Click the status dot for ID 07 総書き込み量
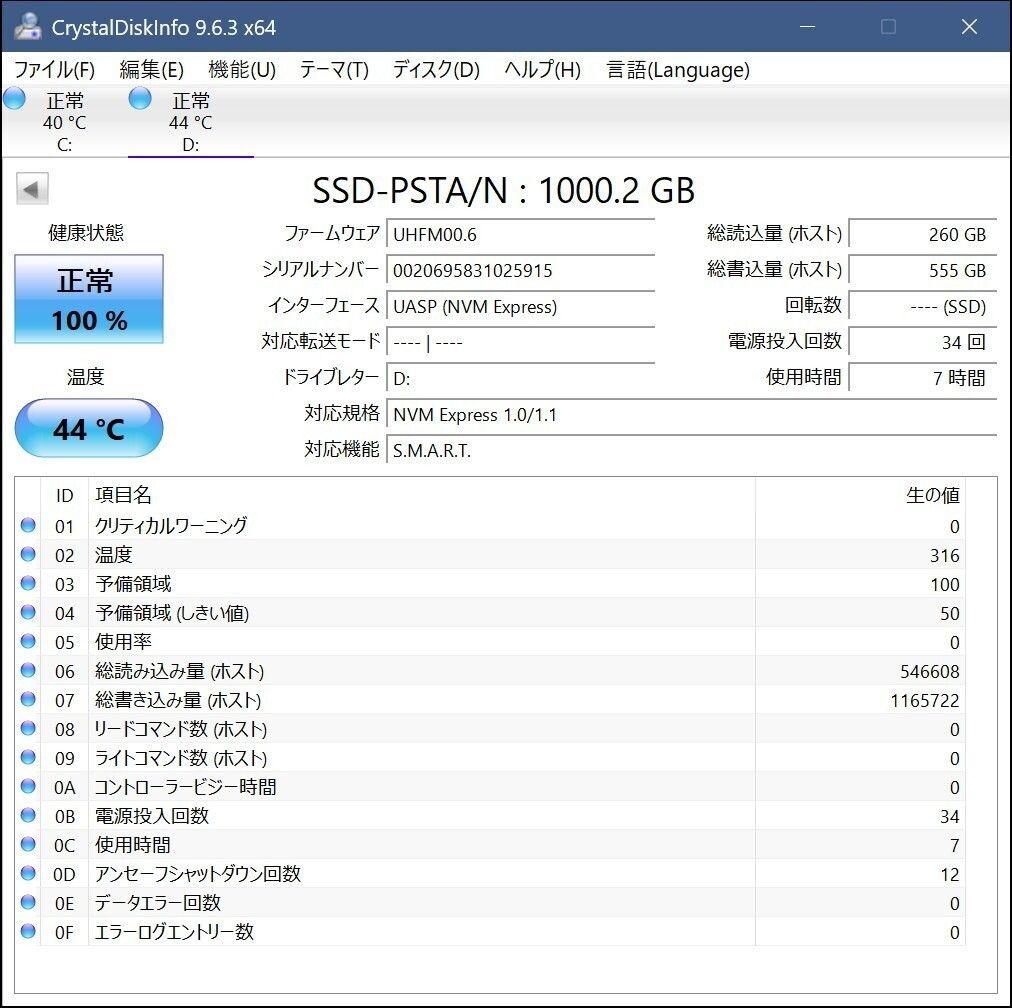 coord(28,700)
